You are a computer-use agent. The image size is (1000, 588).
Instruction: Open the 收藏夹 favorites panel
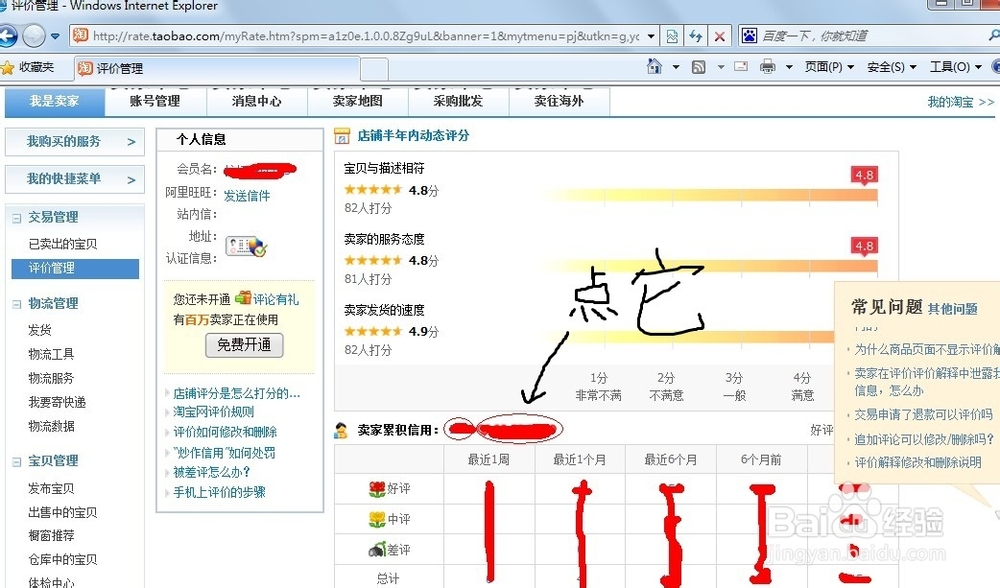click(x=34, y=69)
